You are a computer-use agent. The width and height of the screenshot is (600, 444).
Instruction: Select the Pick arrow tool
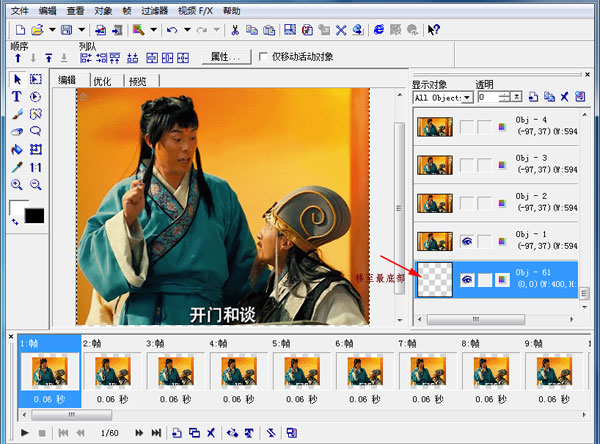[18, 79]
